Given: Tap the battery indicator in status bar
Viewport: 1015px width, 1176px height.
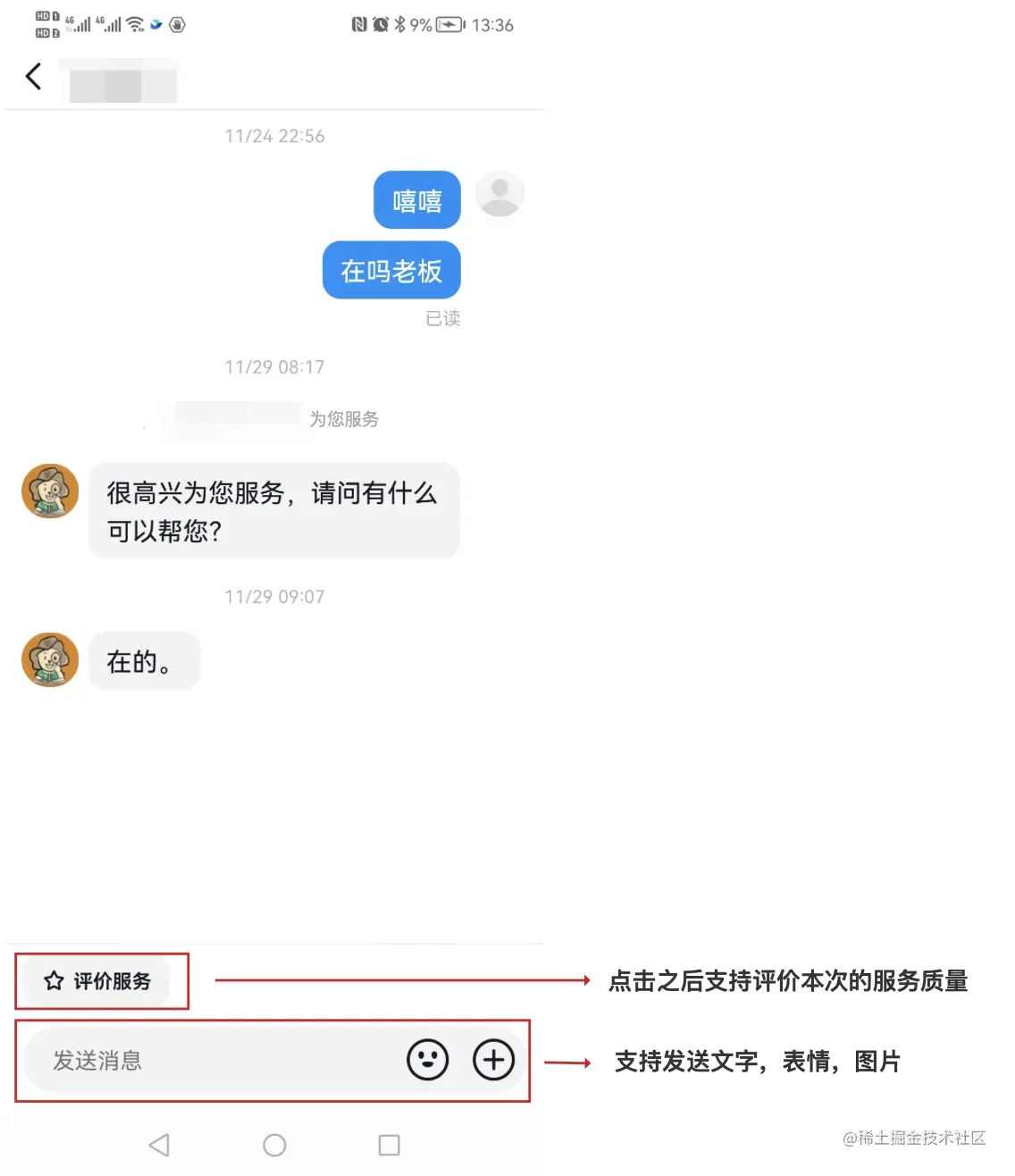Looking at the screenshot, I should [x=450, y=25].
